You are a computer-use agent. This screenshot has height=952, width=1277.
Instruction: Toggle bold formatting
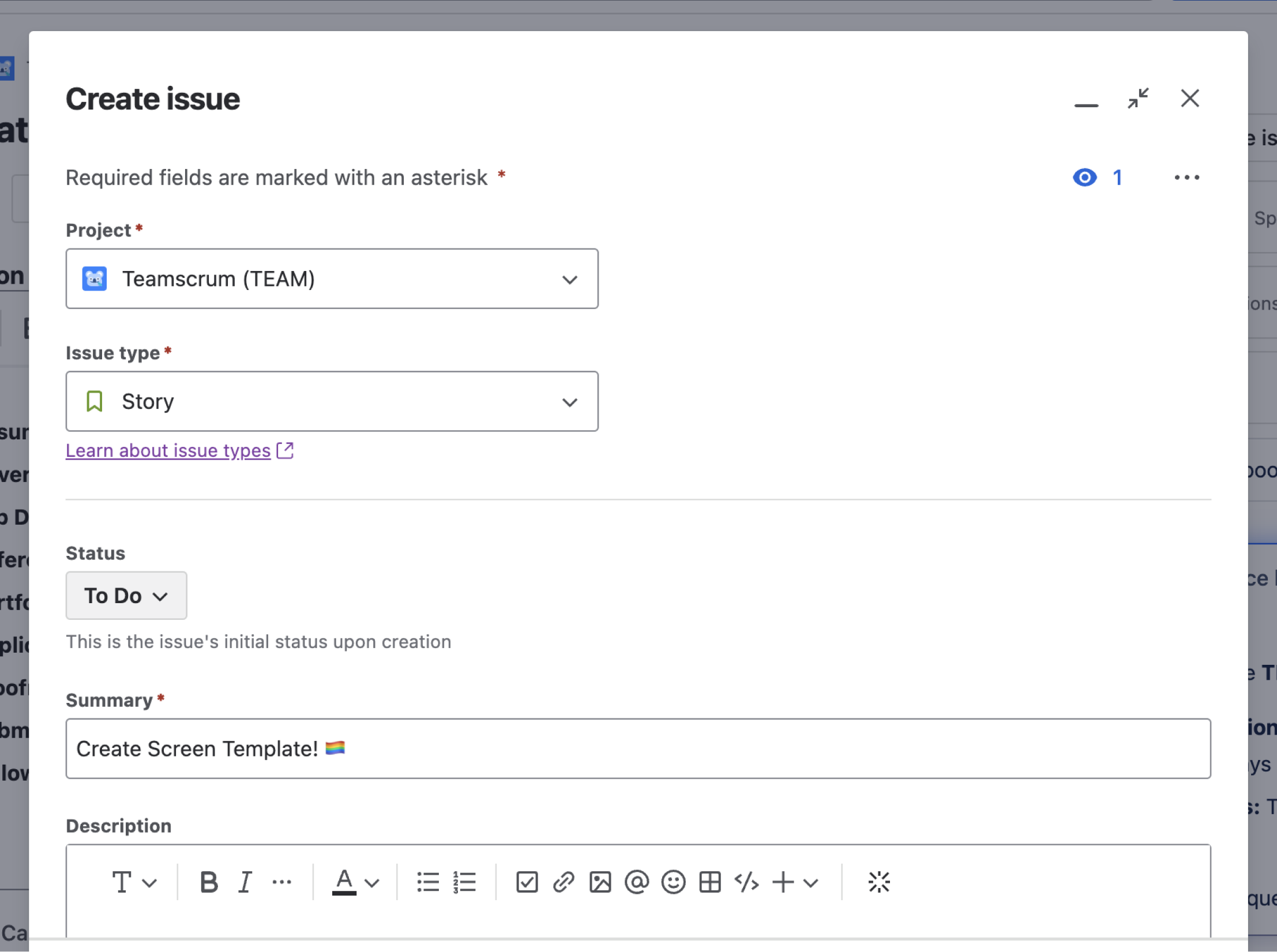click(209, 882)
